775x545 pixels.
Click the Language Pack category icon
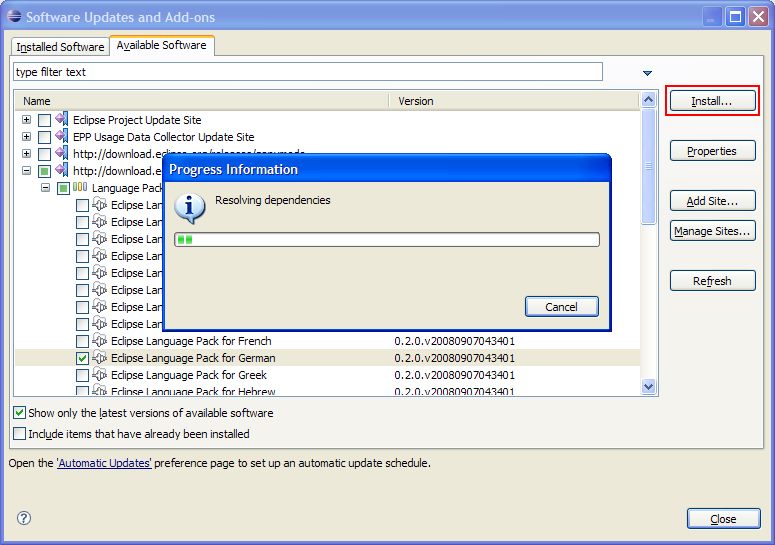click(x=80, y=187)
